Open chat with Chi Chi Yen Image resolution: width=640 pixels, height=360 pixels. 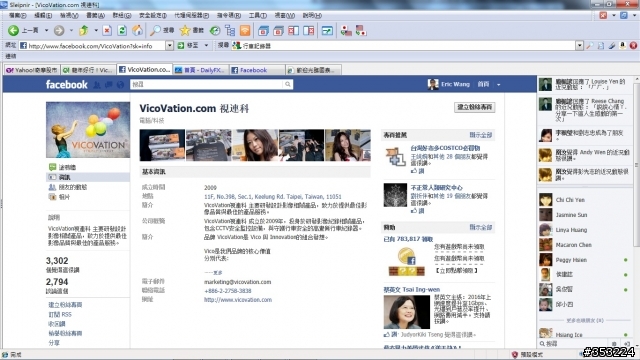tap(570, 200)
